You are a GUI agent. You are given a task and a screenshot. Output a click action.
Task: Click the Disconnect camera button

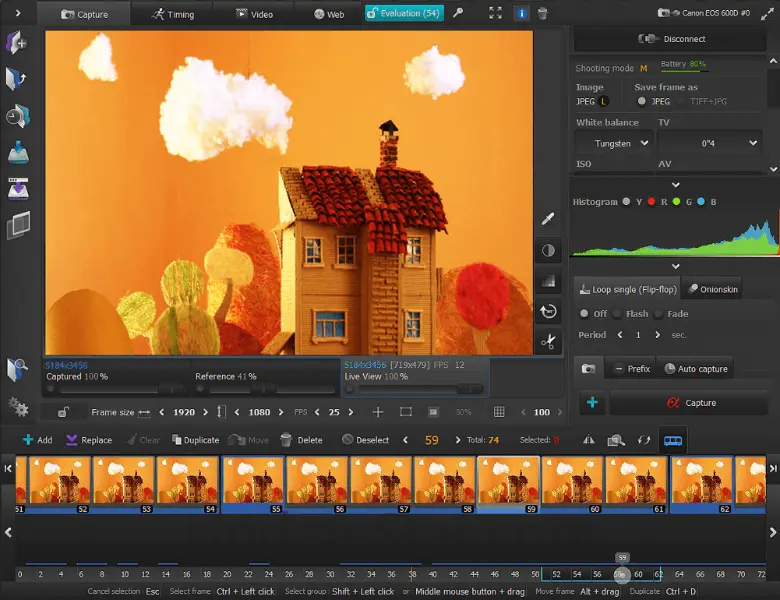click(671, 39)
